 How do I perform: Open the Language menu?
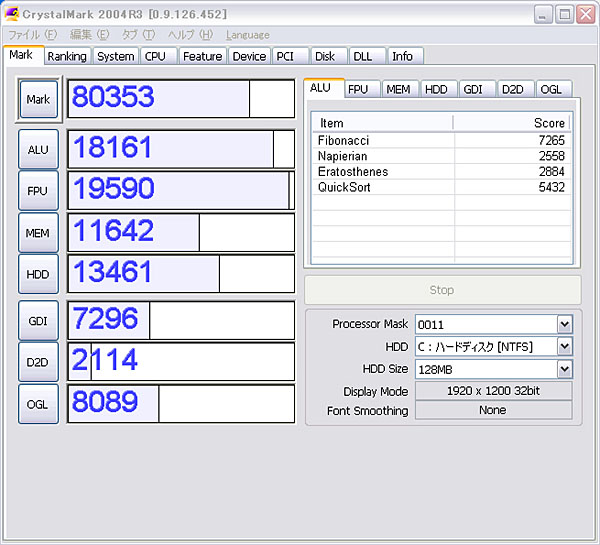coord(248,35)
